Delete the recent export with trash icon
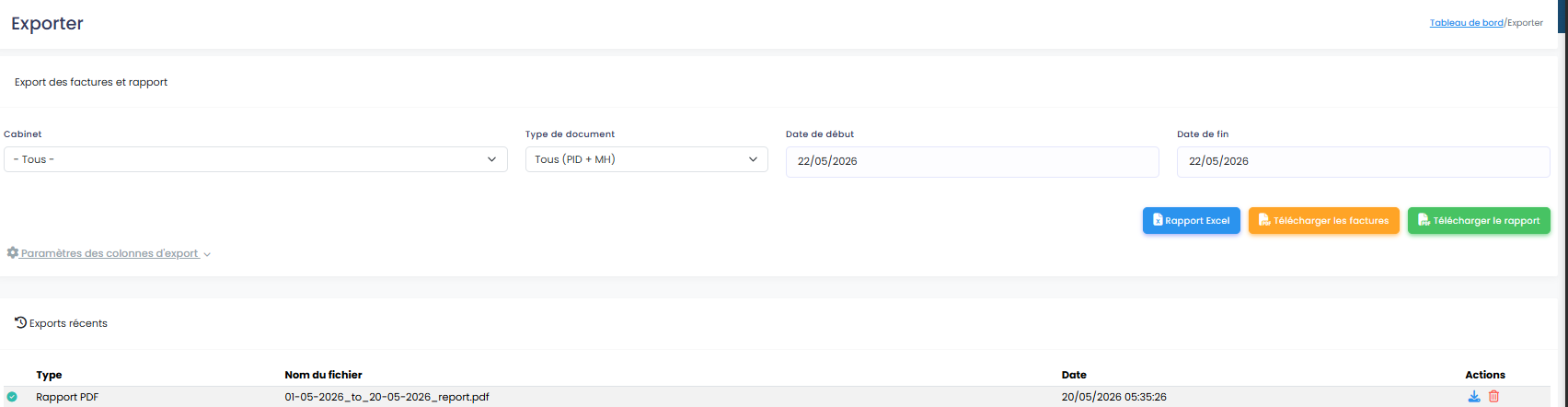Image resolution: width=1568 pixels, height=407 pixels. [1493, 397]
